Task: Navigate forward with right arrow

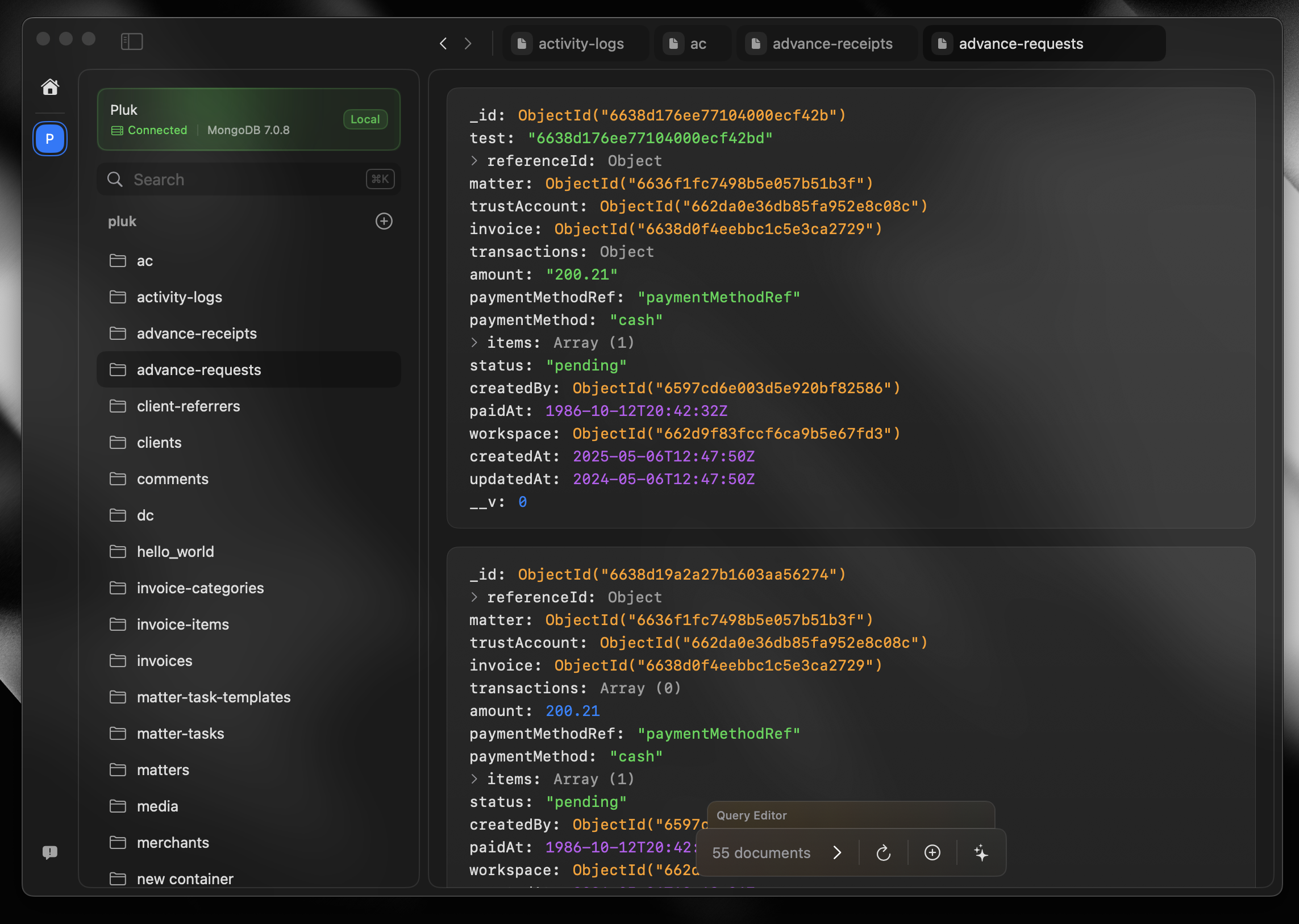Action: (x=468, y=44)
